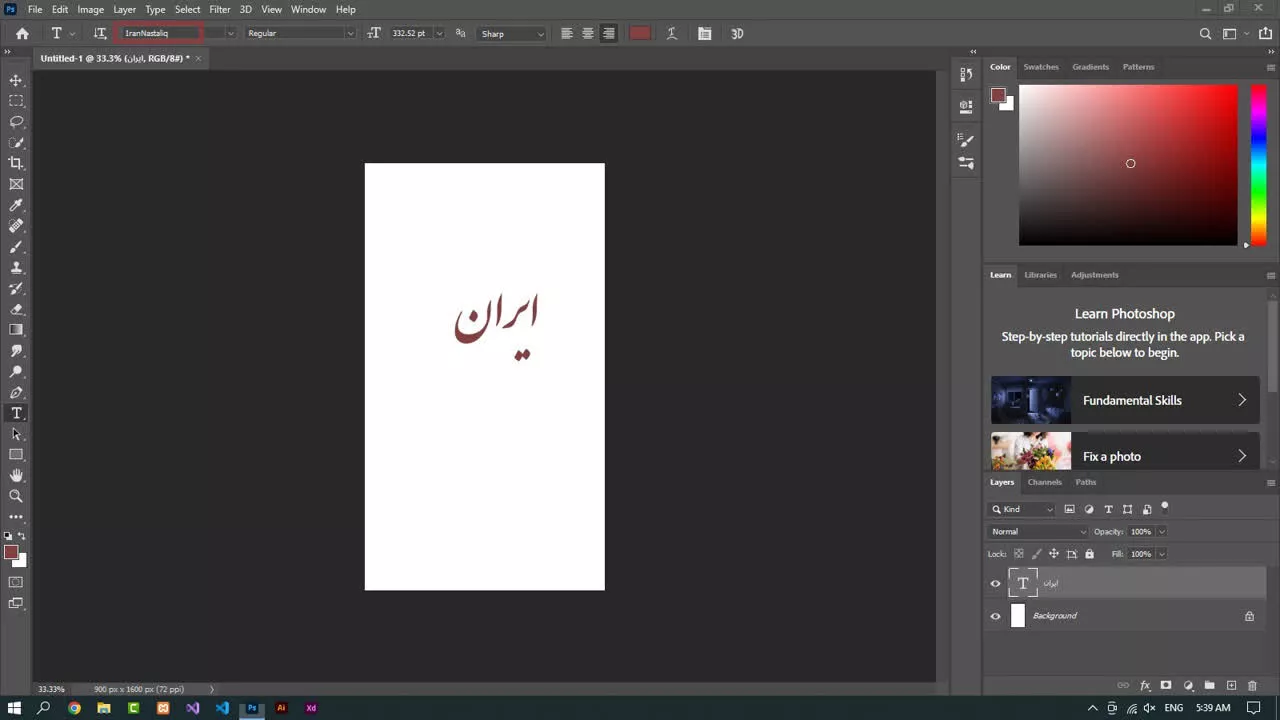Open the Search icon at top right
Screen dimensions: 1280x720
click(x=1205, y=33)
